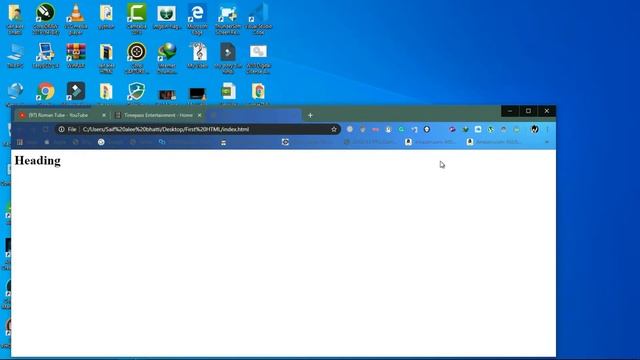Open the This PC desktop icon

coord(15,56)
